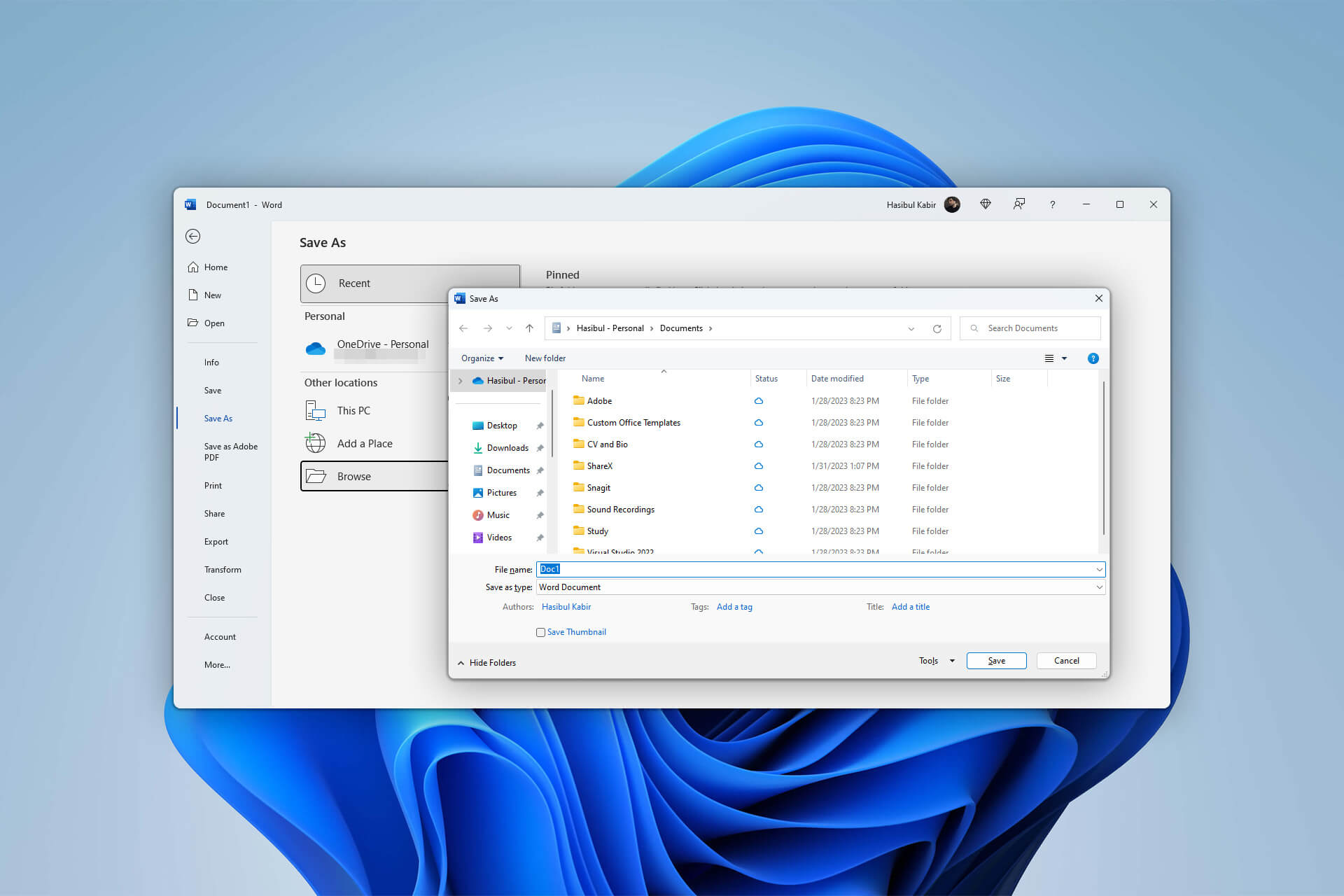Viewport: 1344px width, 896px height.
Task: Open the view options dropdown arrow
Action: click(1065, 358)
